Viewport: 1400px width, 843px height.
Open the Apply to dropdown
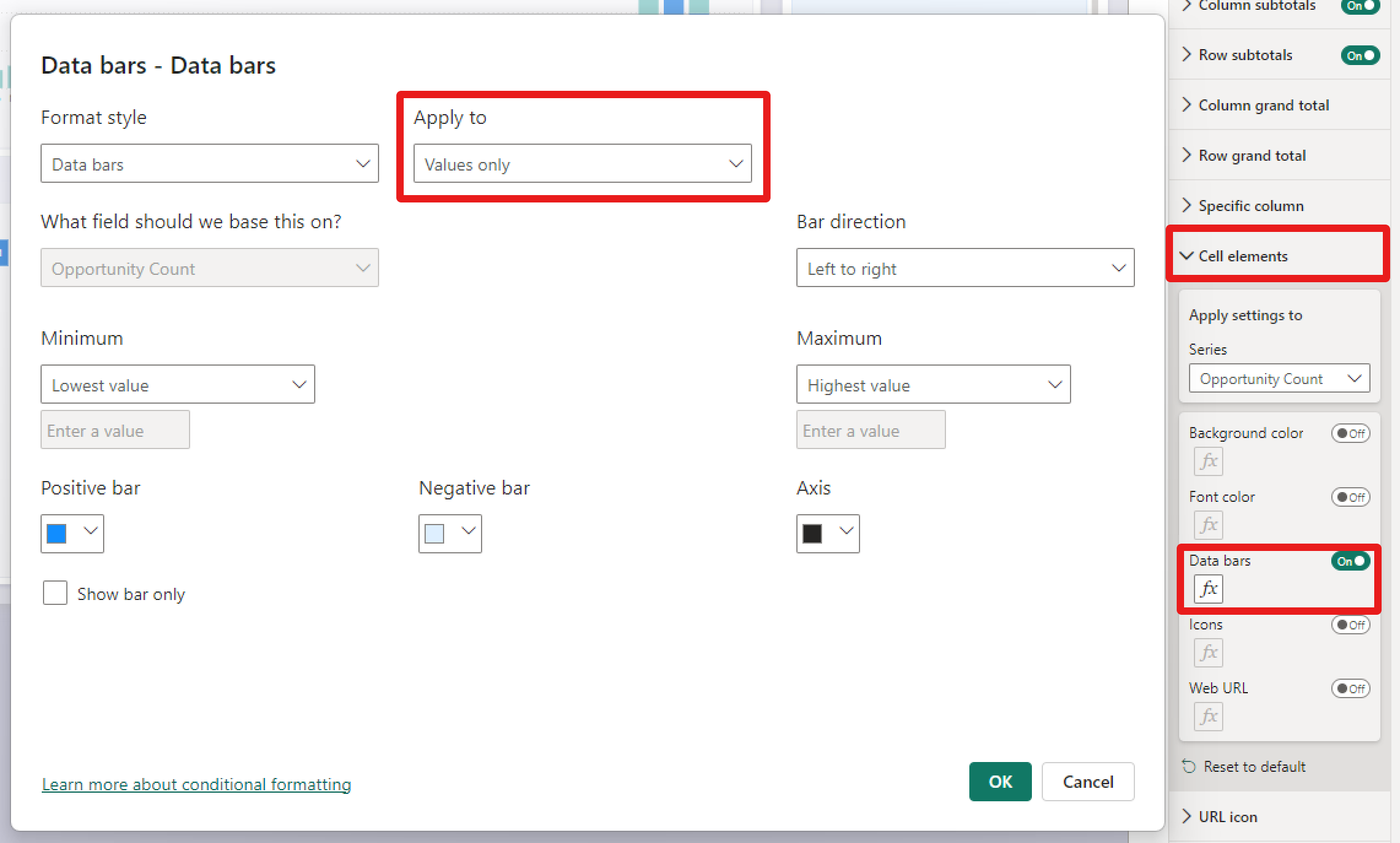point(582,164)
